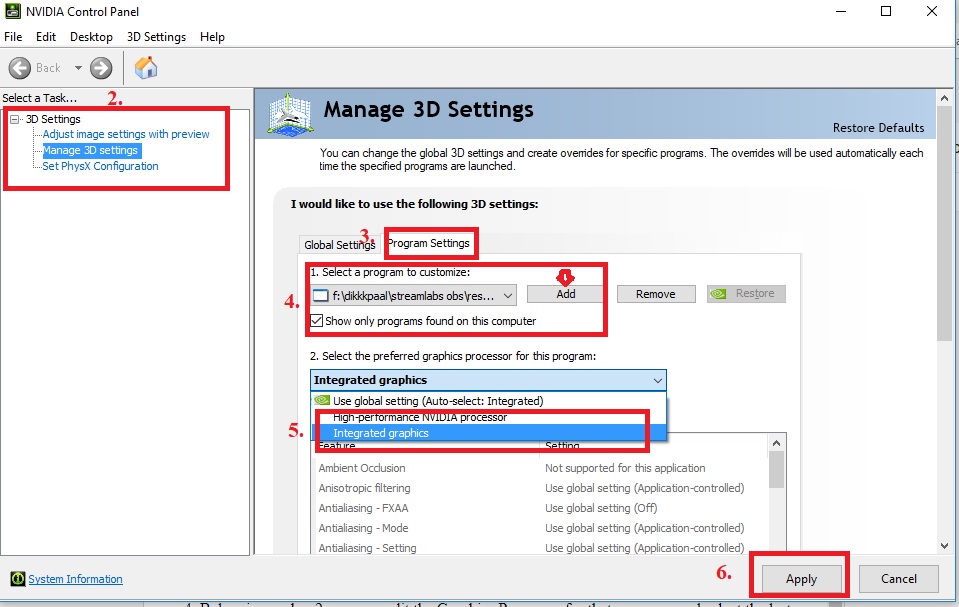The height and width of the screenshot is (607, 959).
Task: Click the settings list scrollbar thumb
Action: click(776, 470)
